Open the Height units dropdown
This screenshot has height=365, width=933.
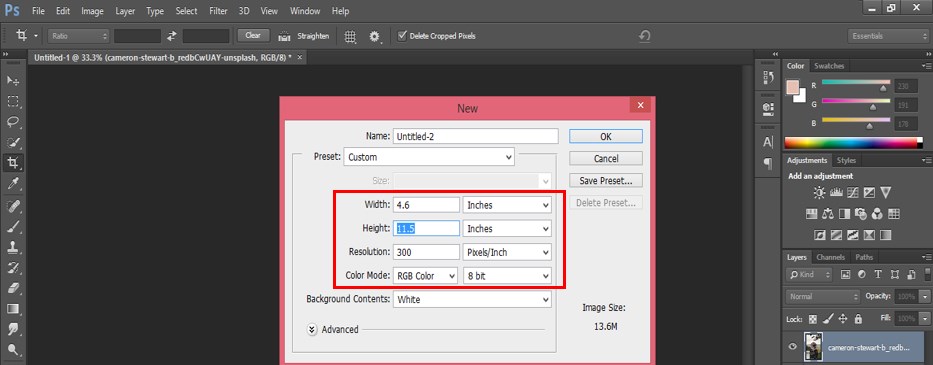pos(507,229)
